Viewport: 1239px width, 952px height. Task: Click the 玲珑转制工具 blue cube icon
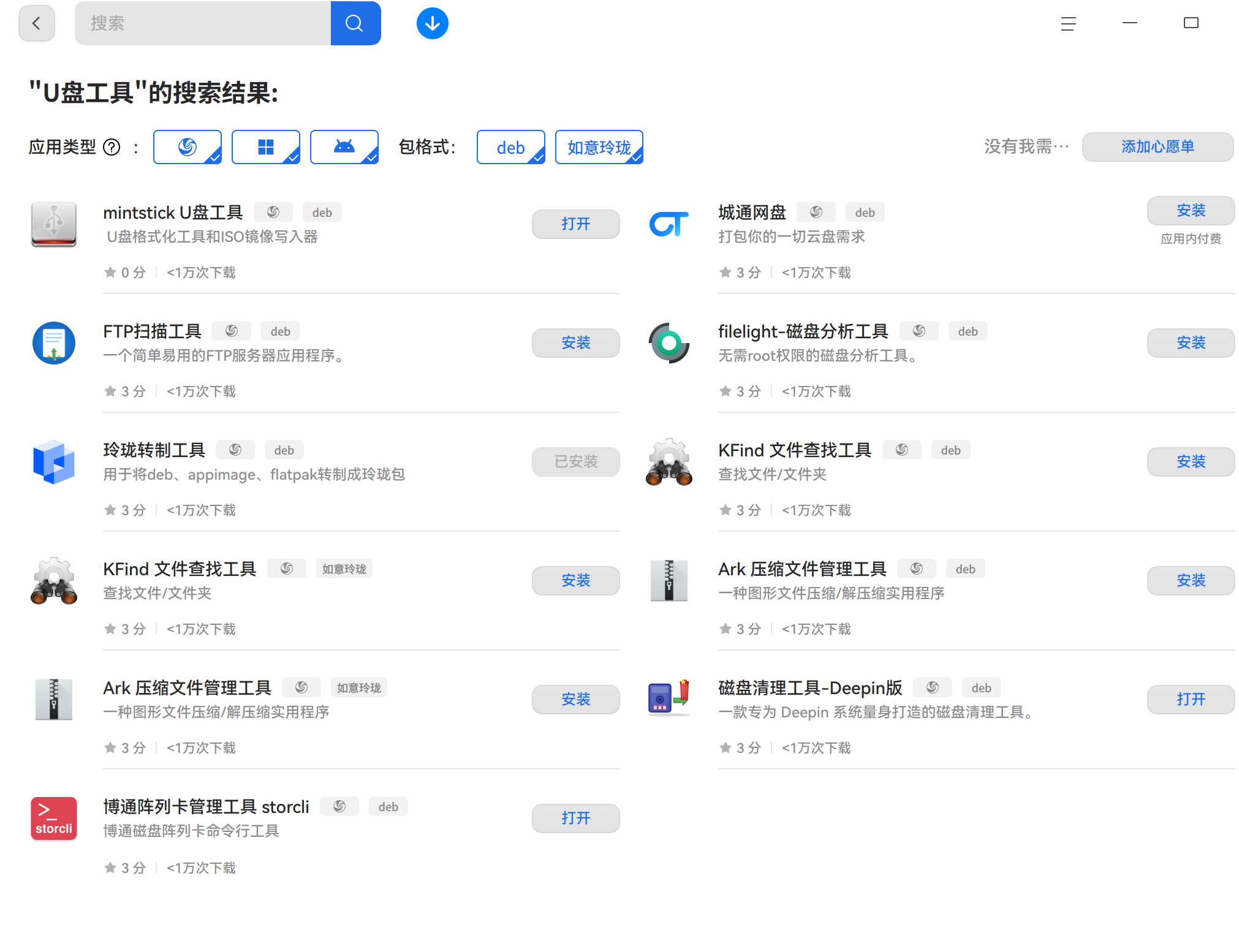pyautogui.click(x=53, y=462)
